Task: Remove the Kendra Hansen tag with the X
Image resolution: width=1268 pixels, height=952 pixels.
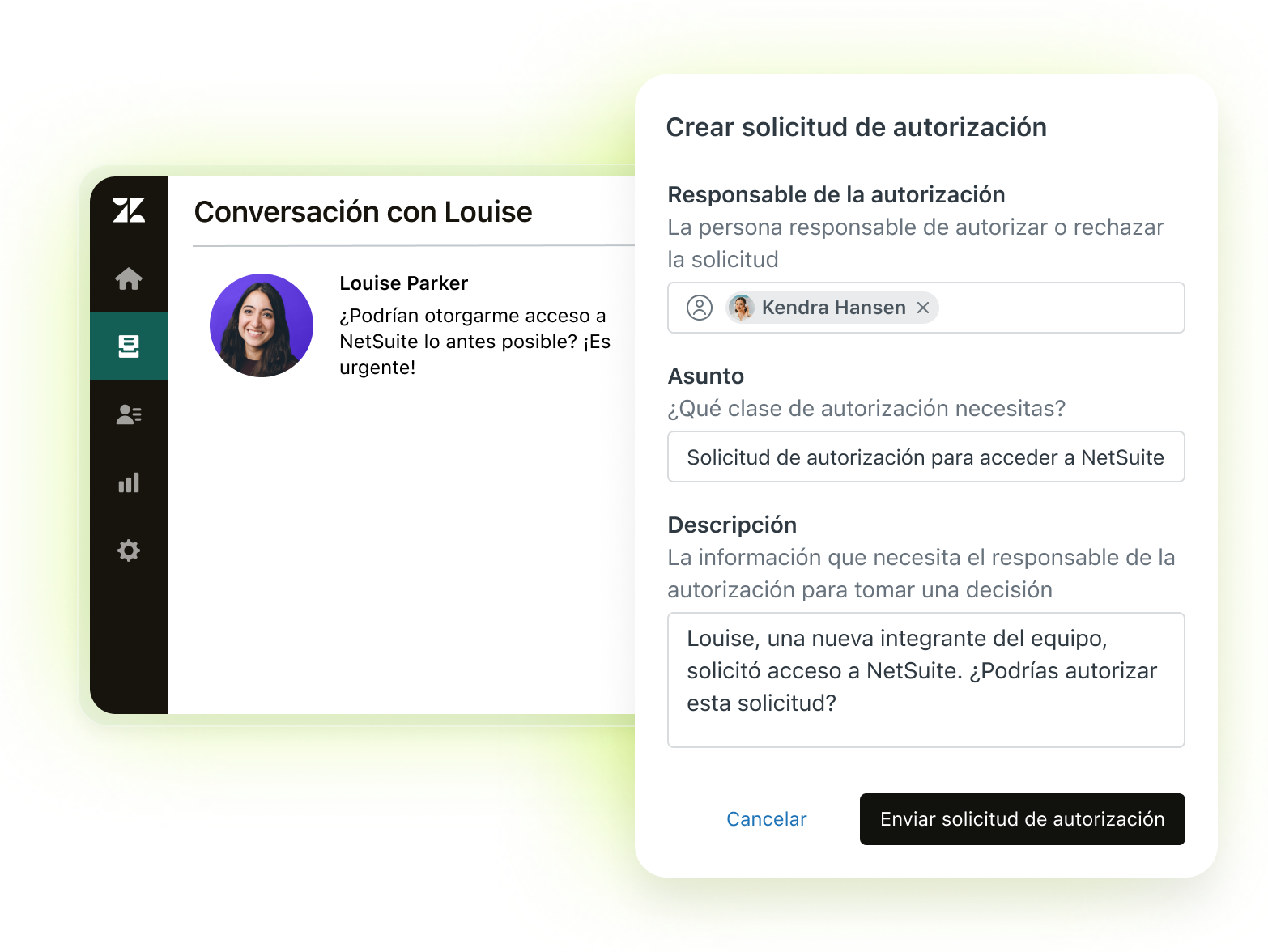Action: (x=923, y=308)
